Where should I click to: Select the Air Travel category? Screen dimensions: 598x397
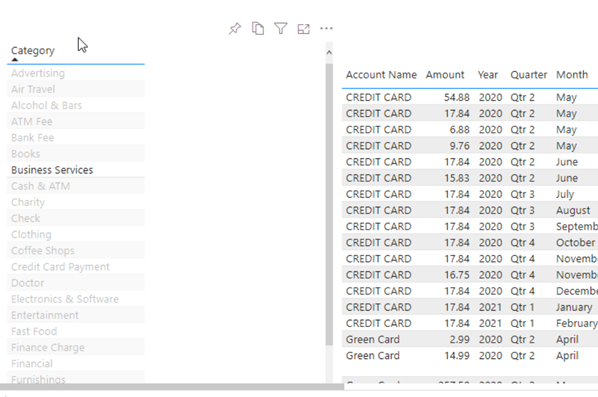(x=76, y=89)
